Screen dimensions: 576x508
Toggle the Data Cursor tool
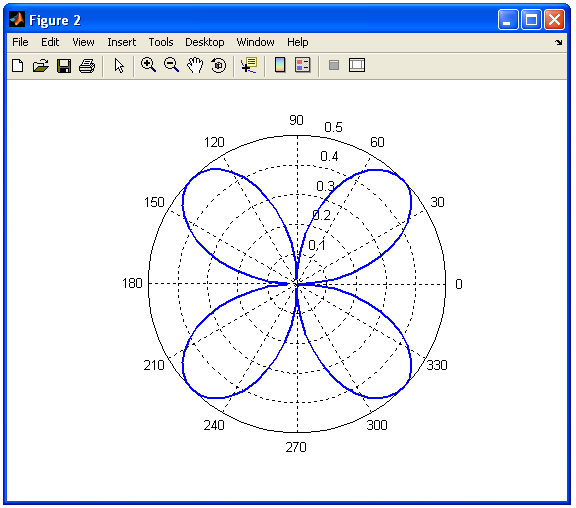pos(249,65)
